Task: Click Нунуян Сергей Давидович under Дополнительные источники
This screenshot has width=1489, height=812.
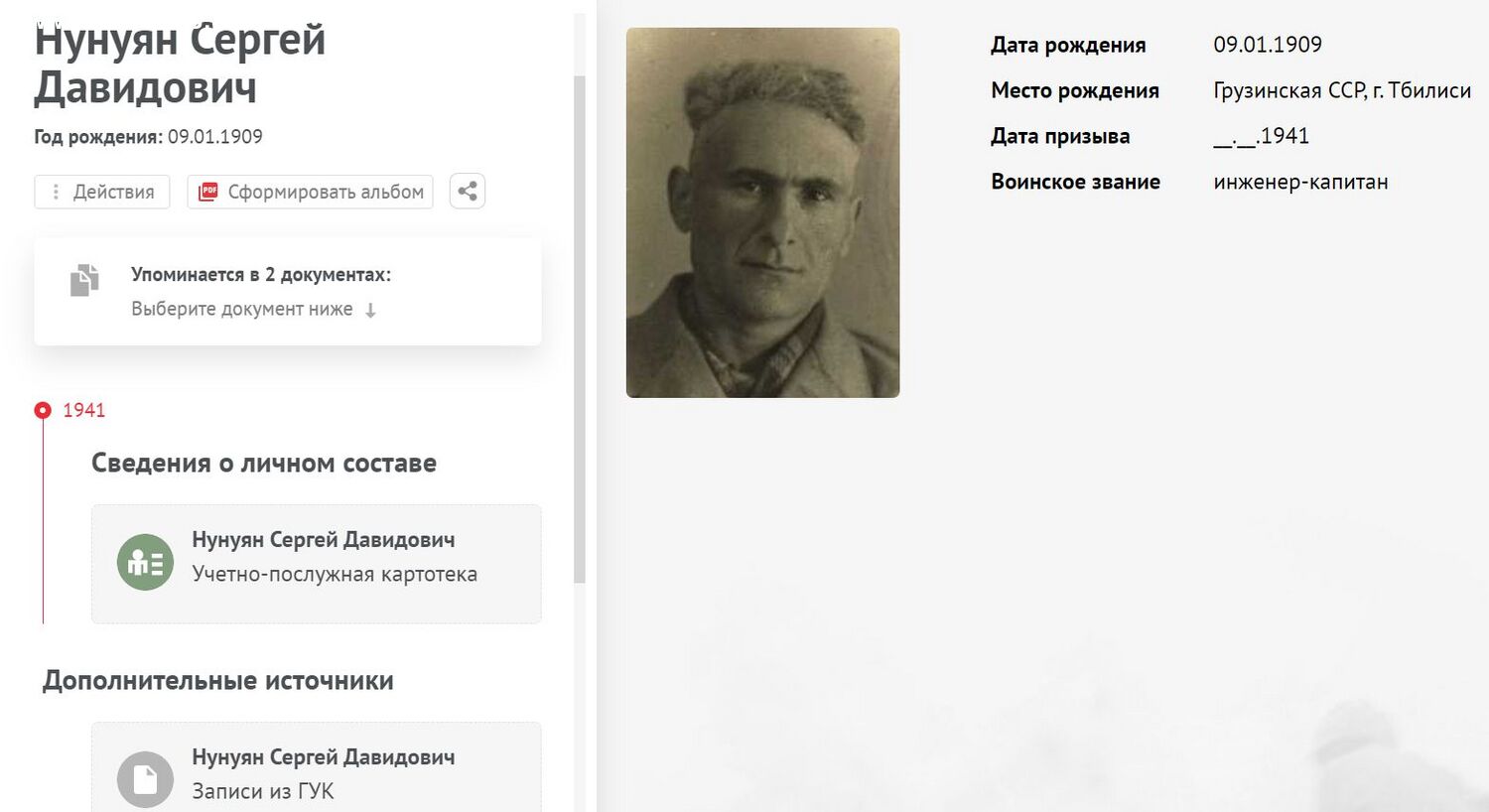Action: (x=324, y=757)
